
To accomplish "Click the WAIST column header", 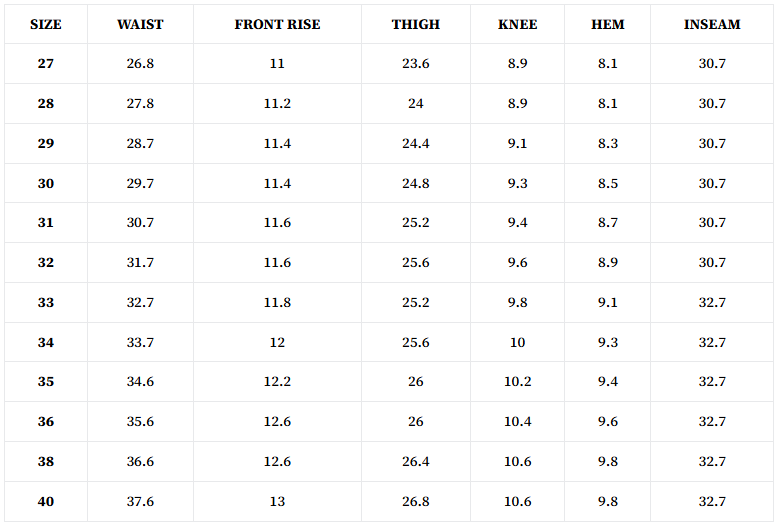I will click(140, 24).
